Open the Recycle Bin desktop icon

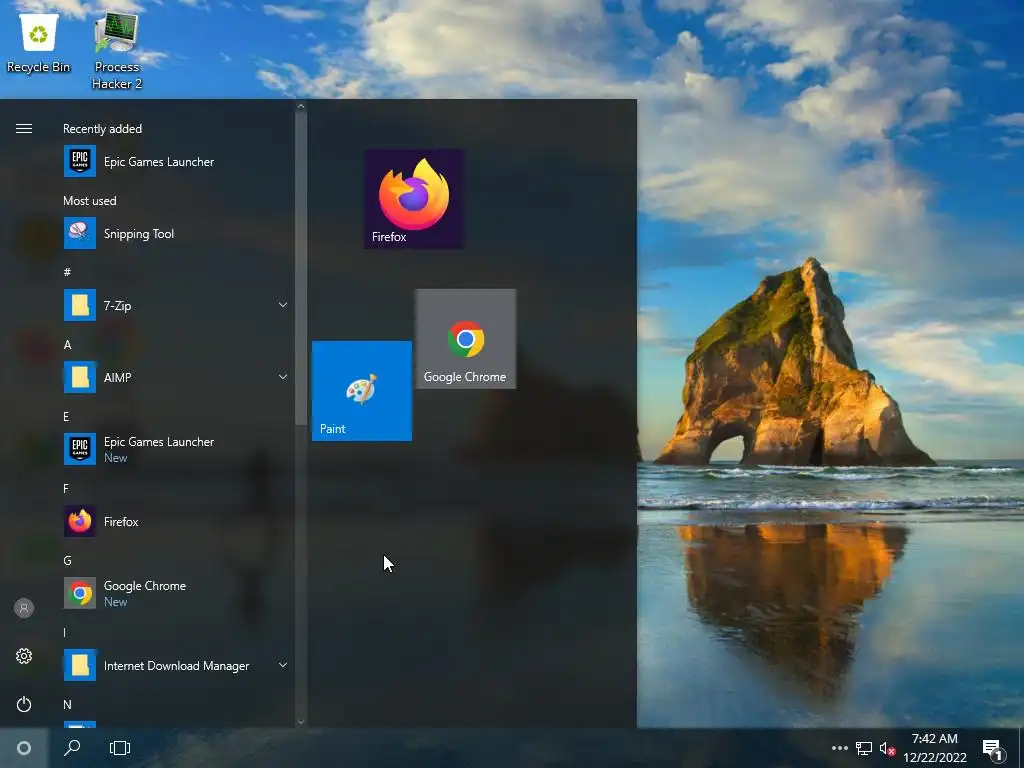(39, 43)
